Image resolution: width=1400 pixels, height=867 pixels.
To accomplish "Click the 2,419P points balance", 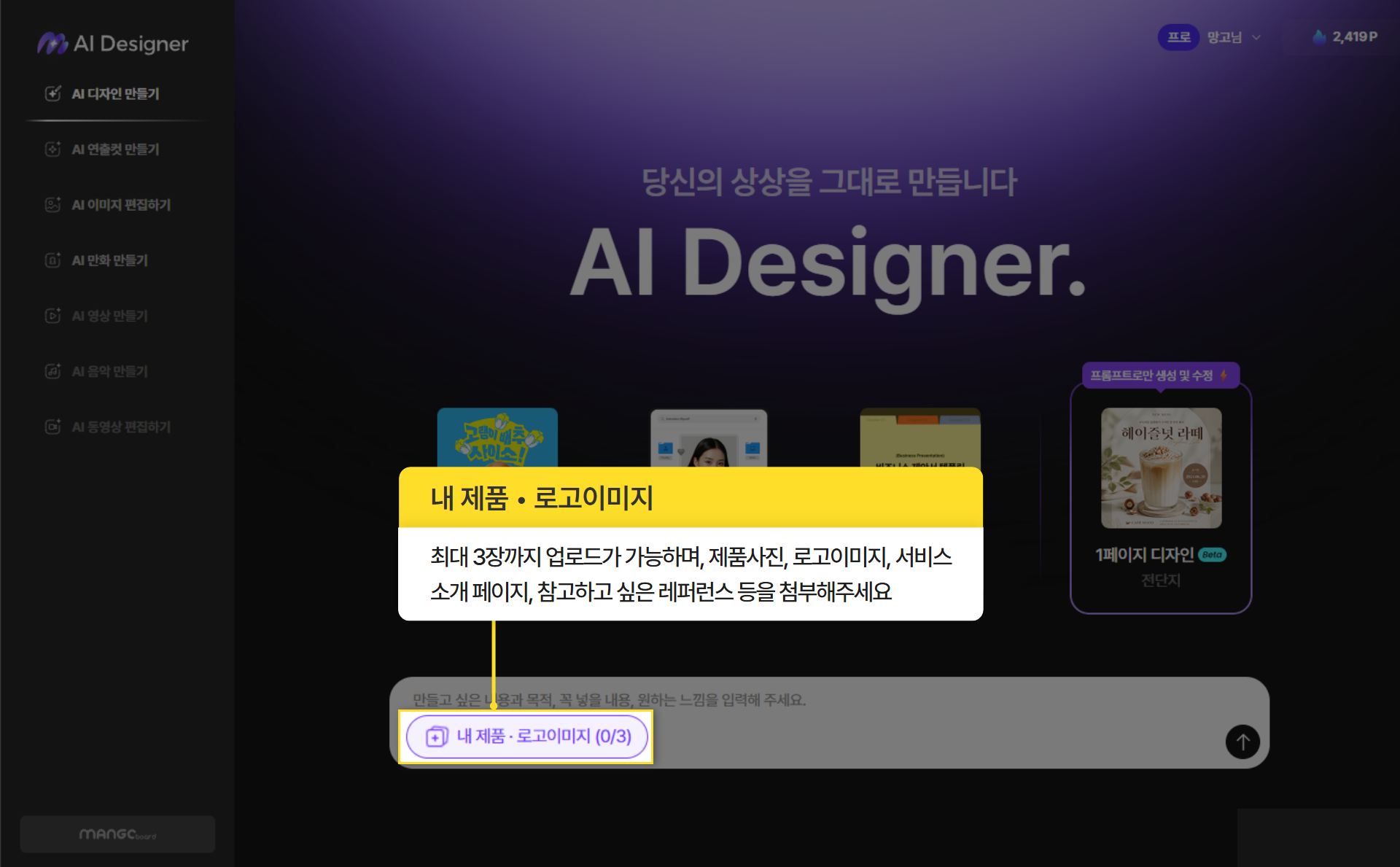I will 1355,36.
